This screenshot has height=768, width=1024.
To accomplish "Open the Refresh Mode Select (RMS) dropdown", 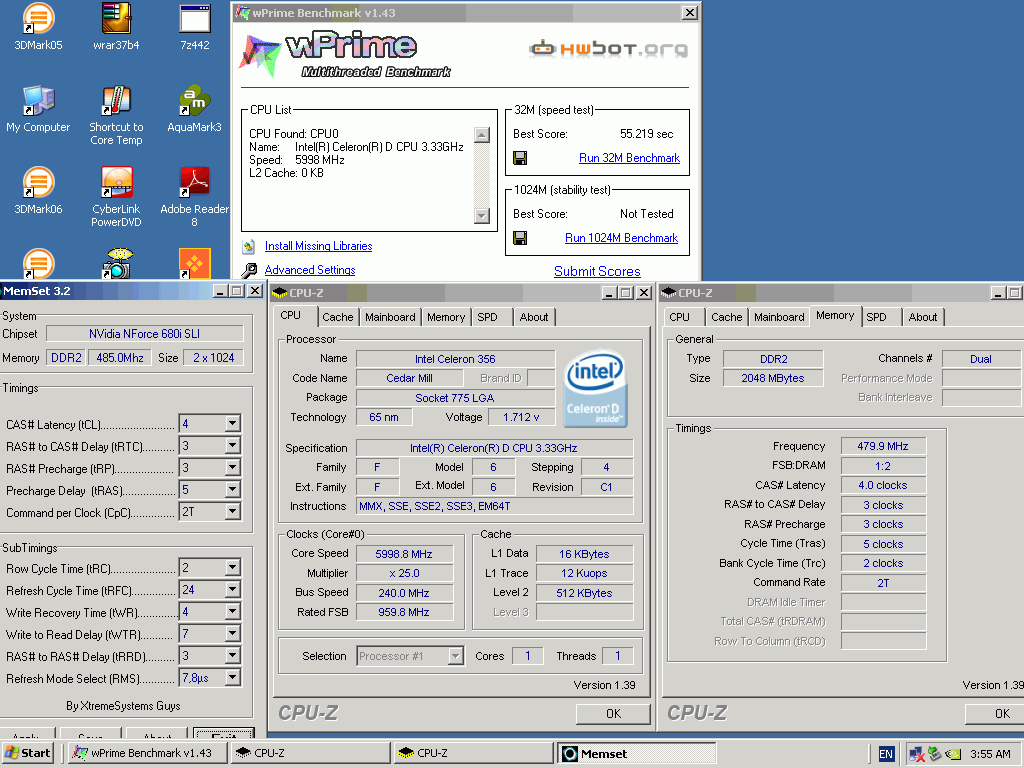I will pyautogui.click(x=232, y=678).
